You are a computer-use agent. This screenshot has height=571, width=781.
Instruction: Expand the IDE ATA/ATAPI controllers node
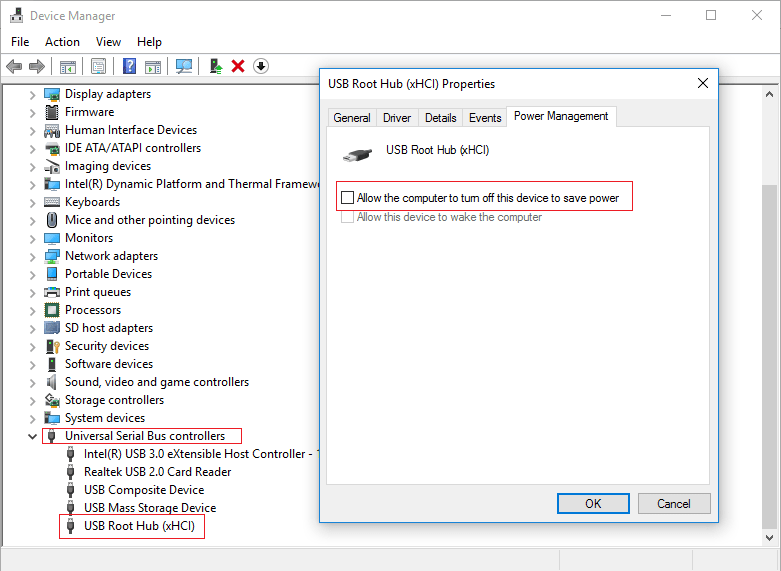pyautogui.click(x=32, y=148)
